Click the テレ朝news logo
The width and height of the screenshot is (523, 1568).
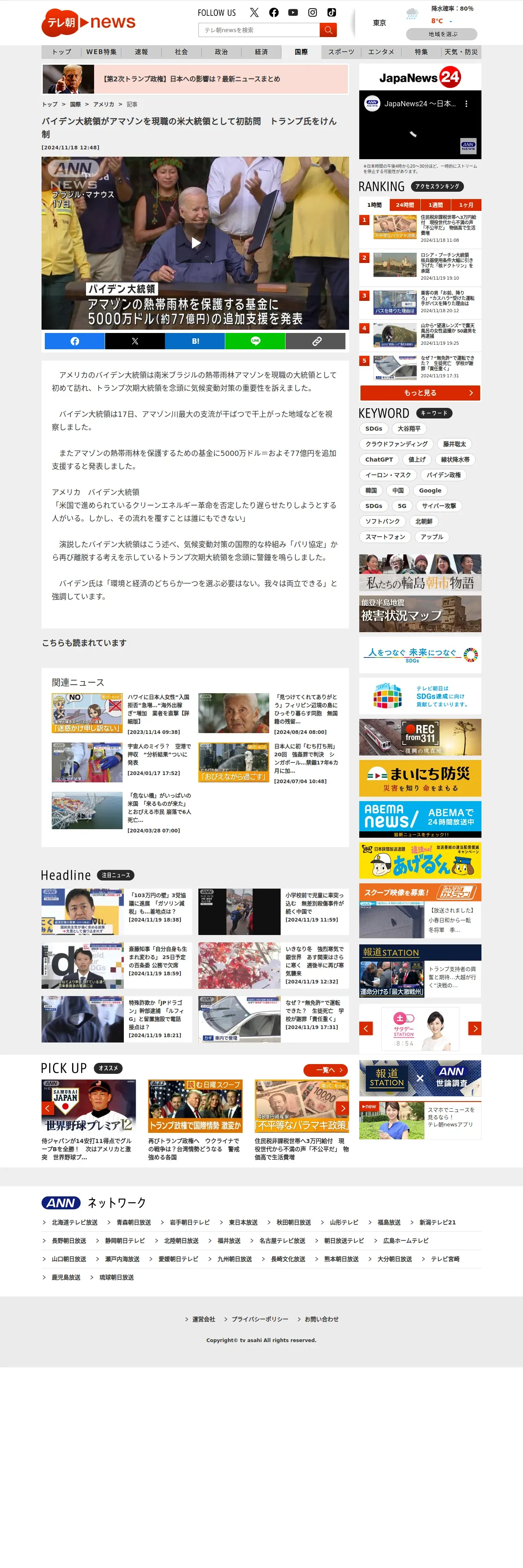pyautogui.click(x=88, y=22)
